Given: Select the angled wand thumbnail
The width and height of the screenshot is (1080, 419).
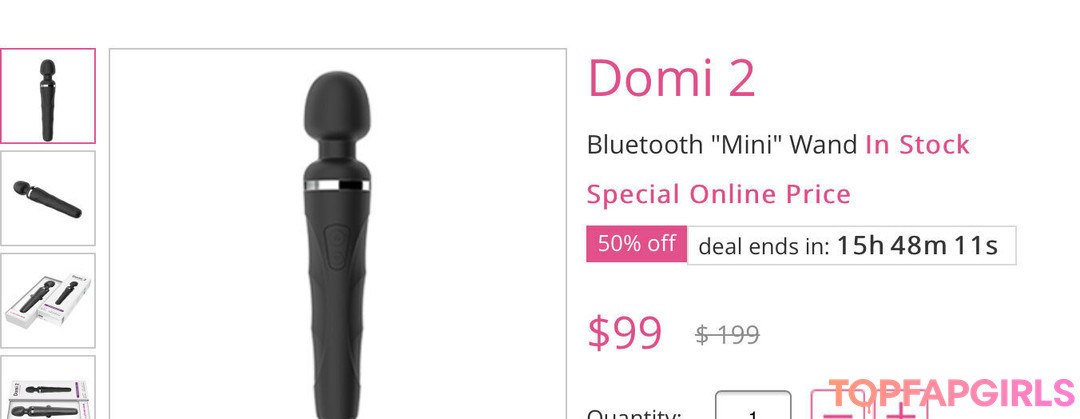Looking at the screenshot, I should (47, 198).
